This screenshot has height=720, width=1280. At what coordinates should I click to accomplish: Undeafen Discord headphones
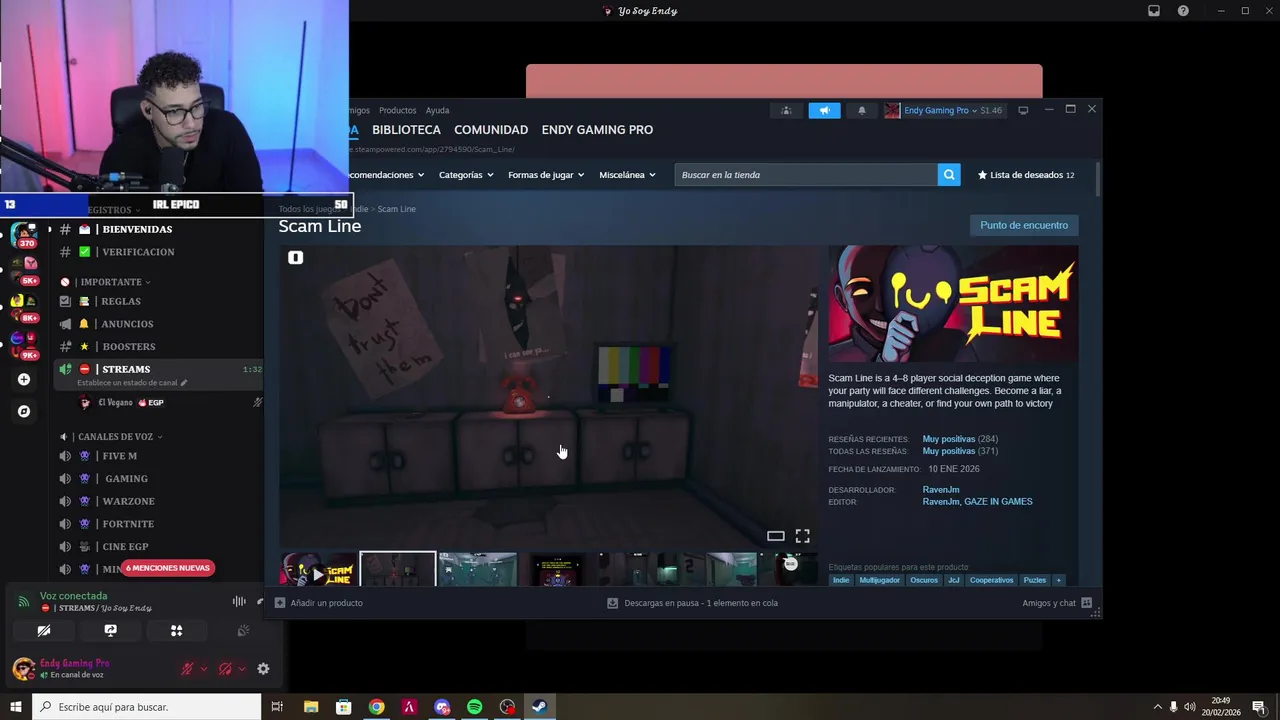point(225,669)
